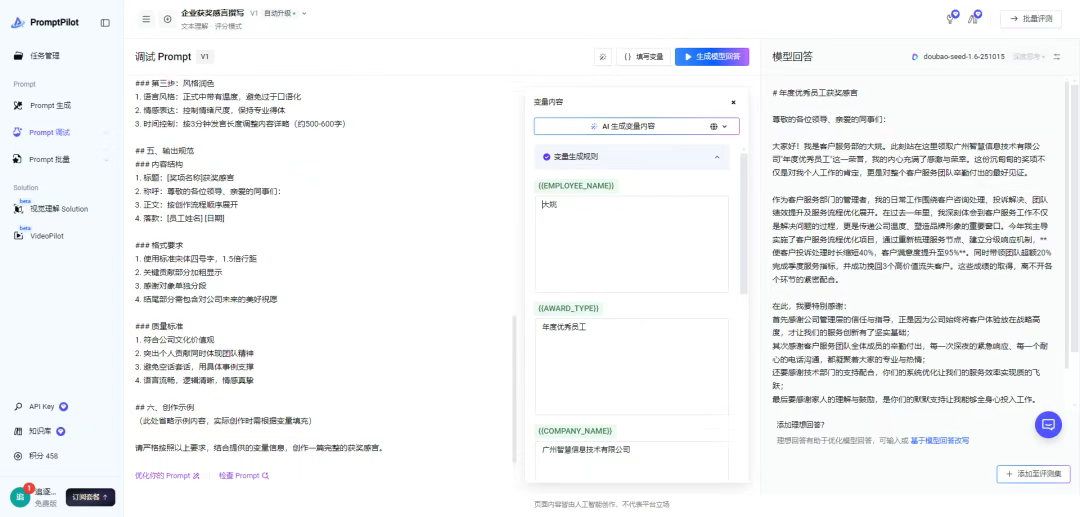1080x517 pixels.
Task: Click the 企业获奖感言撰写 task title
Action: 213,13
